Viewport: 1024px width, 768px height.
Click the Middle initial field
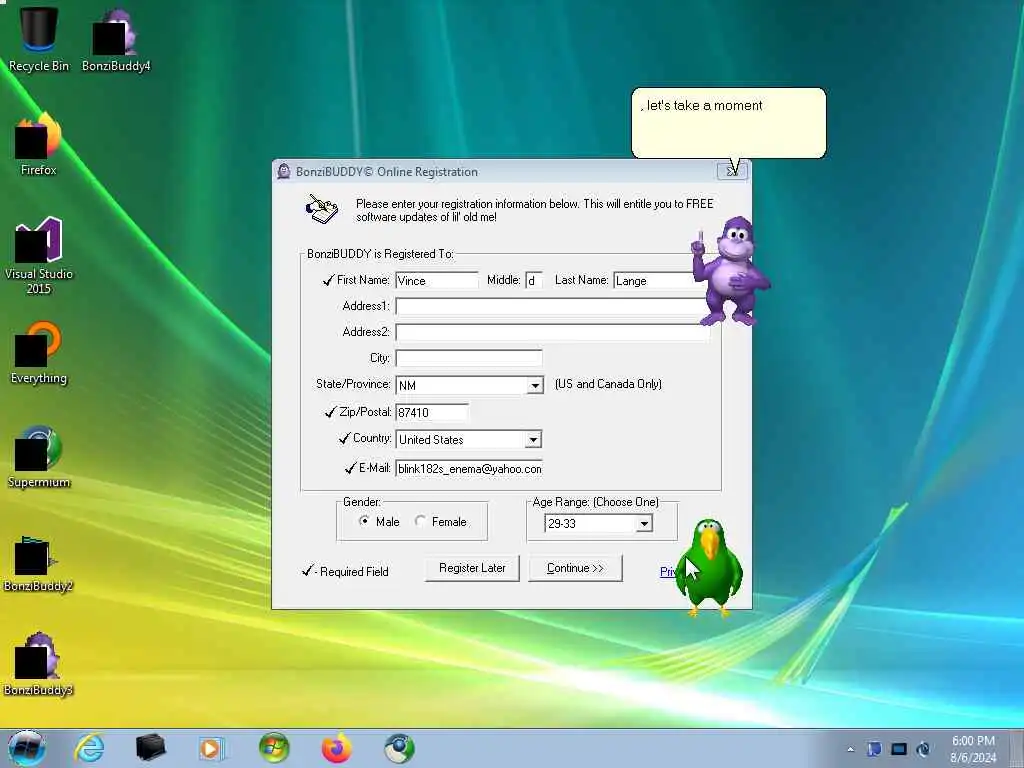pyautogui.click(x=534, y=281)
